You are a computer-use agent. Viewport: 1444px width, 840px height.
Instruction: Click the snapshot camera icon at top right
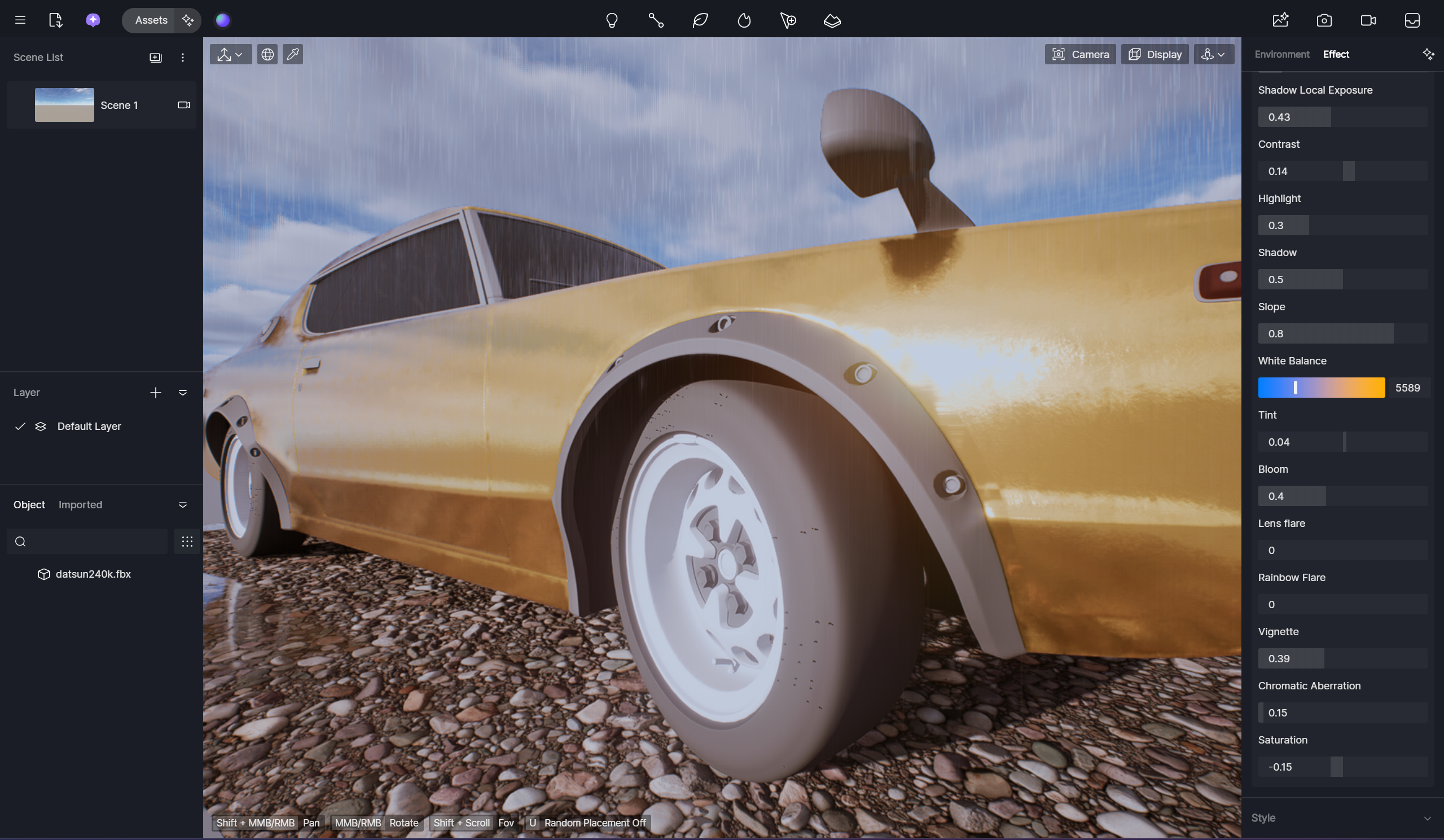pos(1324,21)
